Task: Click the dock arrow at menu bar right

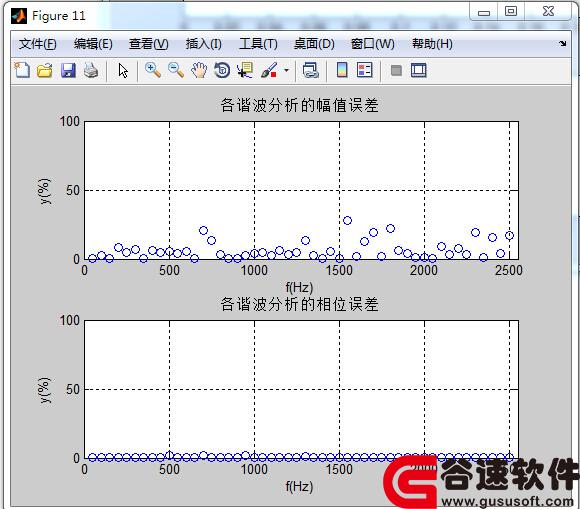Action: point(563,43)
